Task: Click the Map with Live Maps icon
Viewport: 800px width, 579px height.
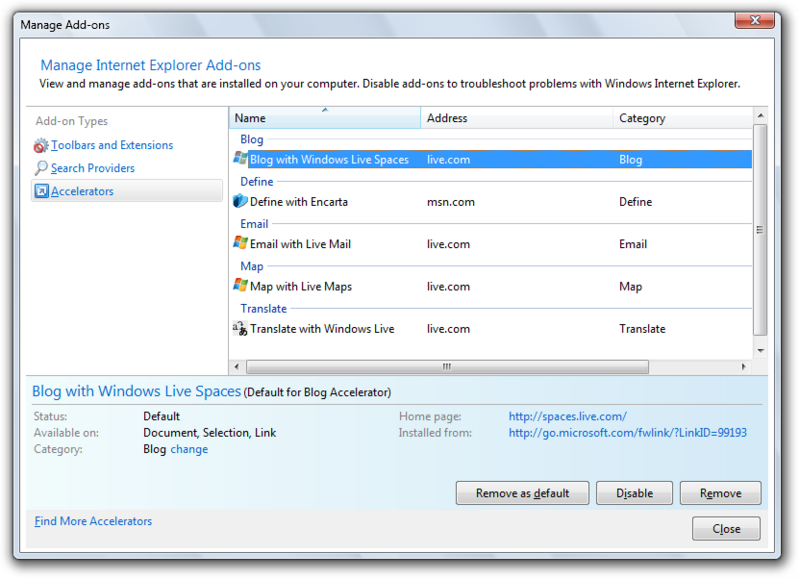Action: point(240,286)
